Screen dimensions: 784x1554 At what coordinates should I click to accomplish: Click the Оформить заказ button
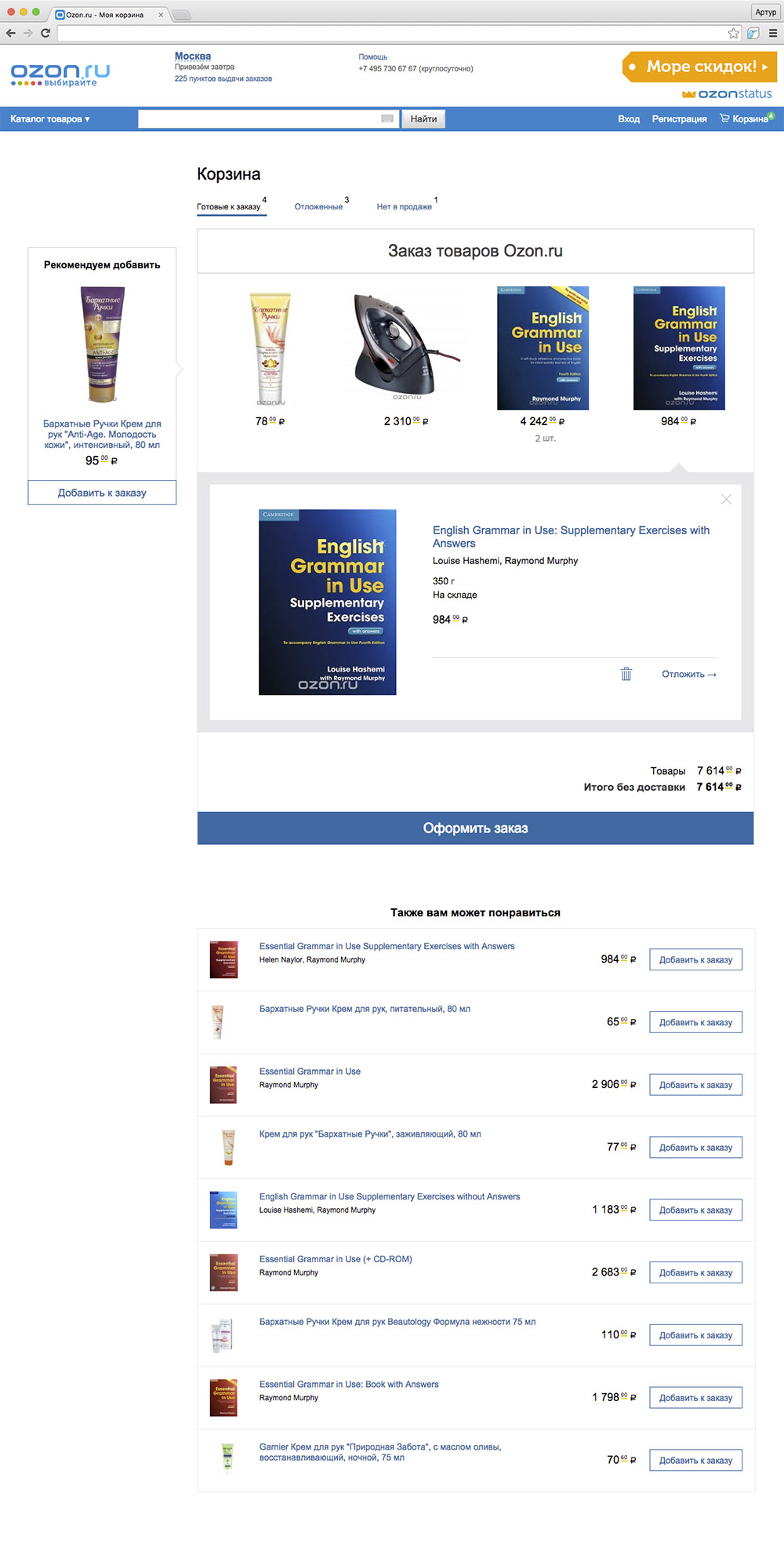click(475, 828)
